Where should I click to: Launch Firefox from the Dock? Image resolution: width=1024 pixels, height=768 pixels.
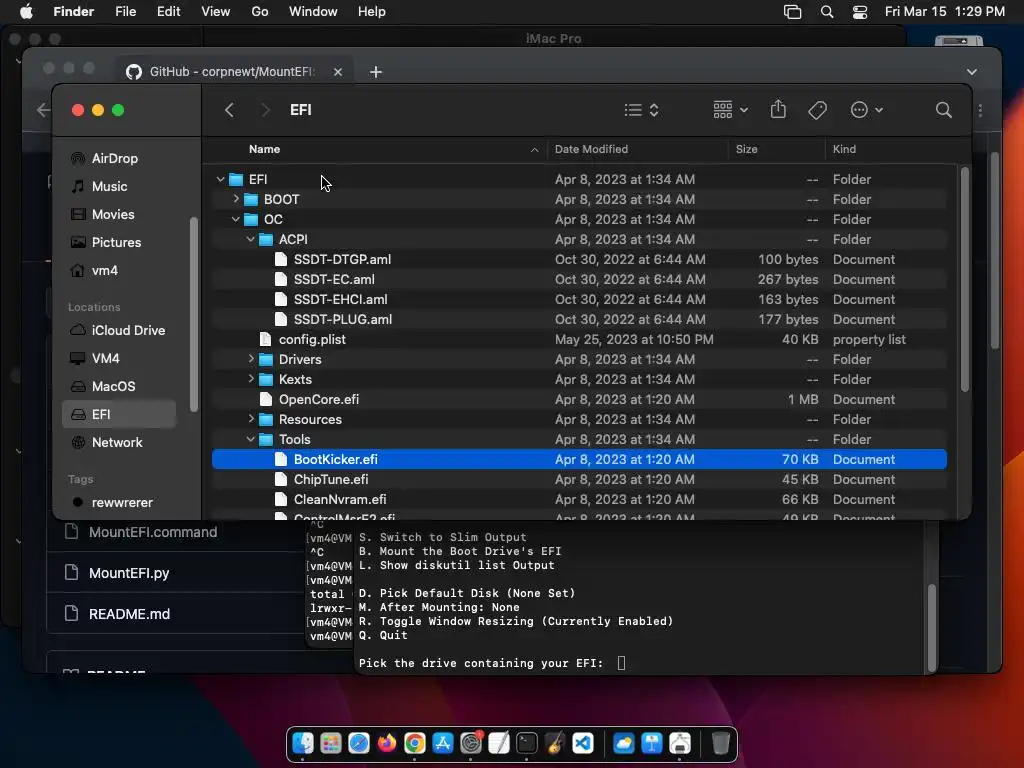(387, 743)
